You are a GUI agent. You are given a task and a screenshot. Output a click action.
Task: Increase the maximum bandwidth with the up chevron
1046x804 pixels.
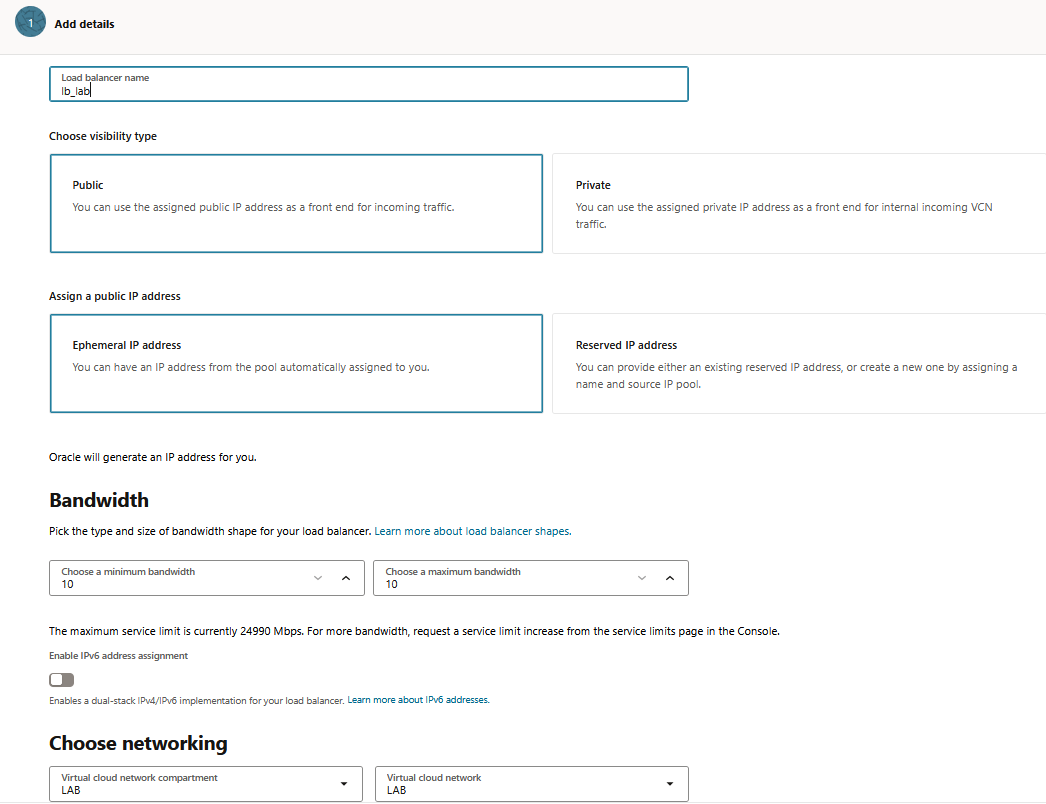670,578
